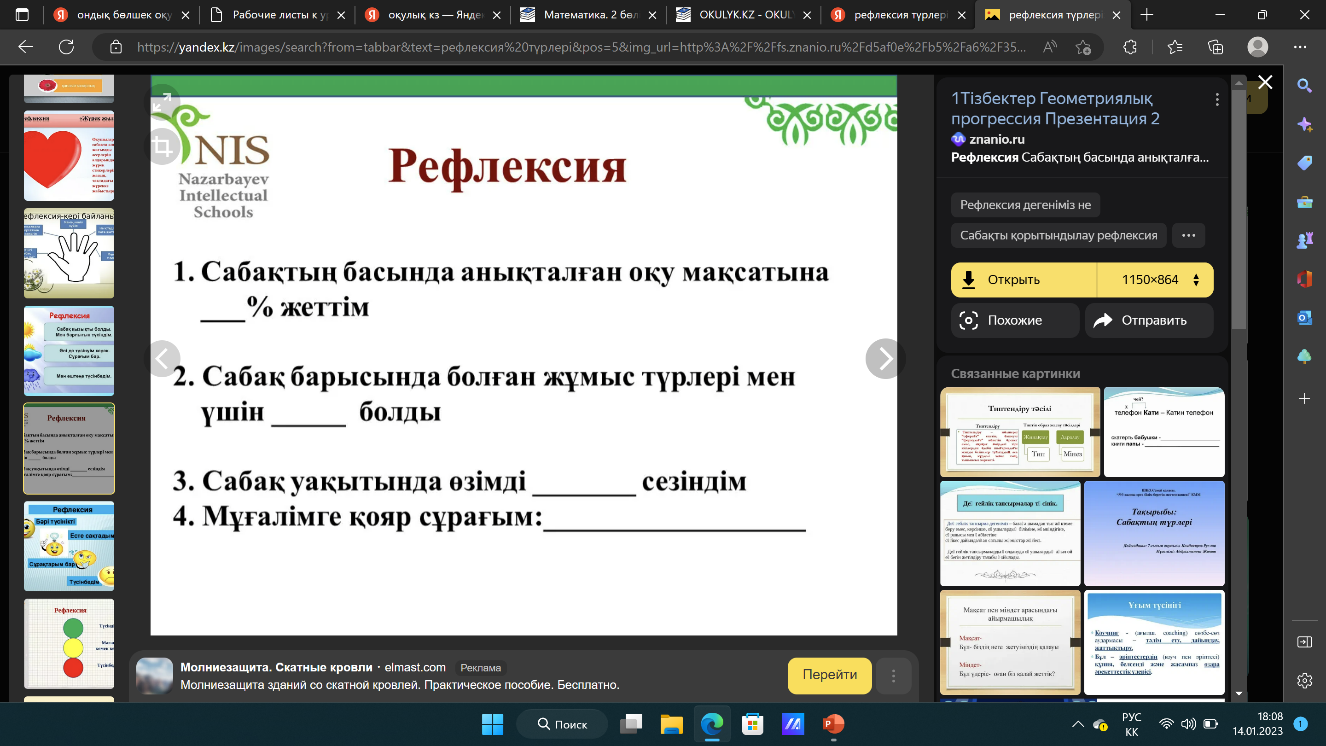The width and height of the screenshot is (1326, 746).
Task: Open the browser extensions menu
Action: click(x=1131, y=47)
